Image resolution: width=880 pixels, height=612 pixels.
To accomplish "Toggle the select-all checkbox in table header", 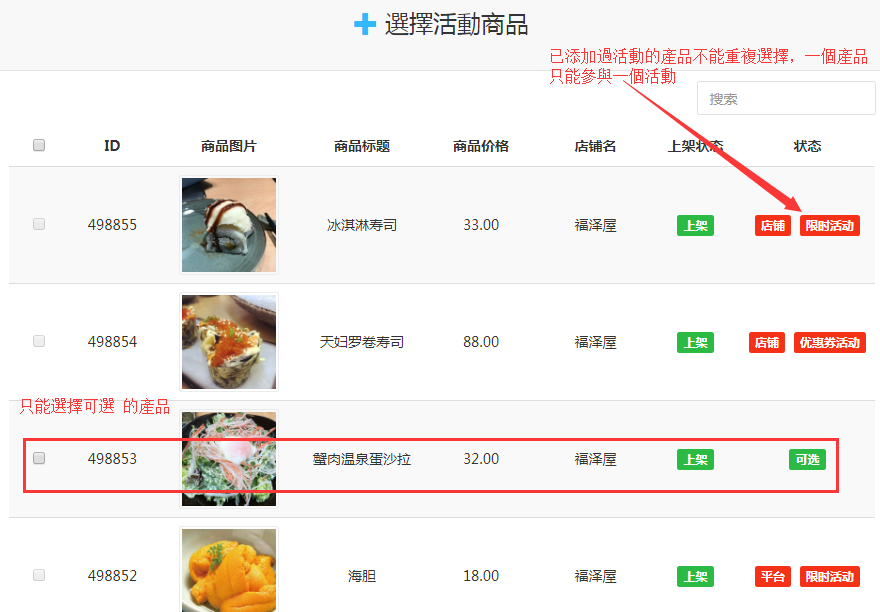I will (x=39, y=145).
